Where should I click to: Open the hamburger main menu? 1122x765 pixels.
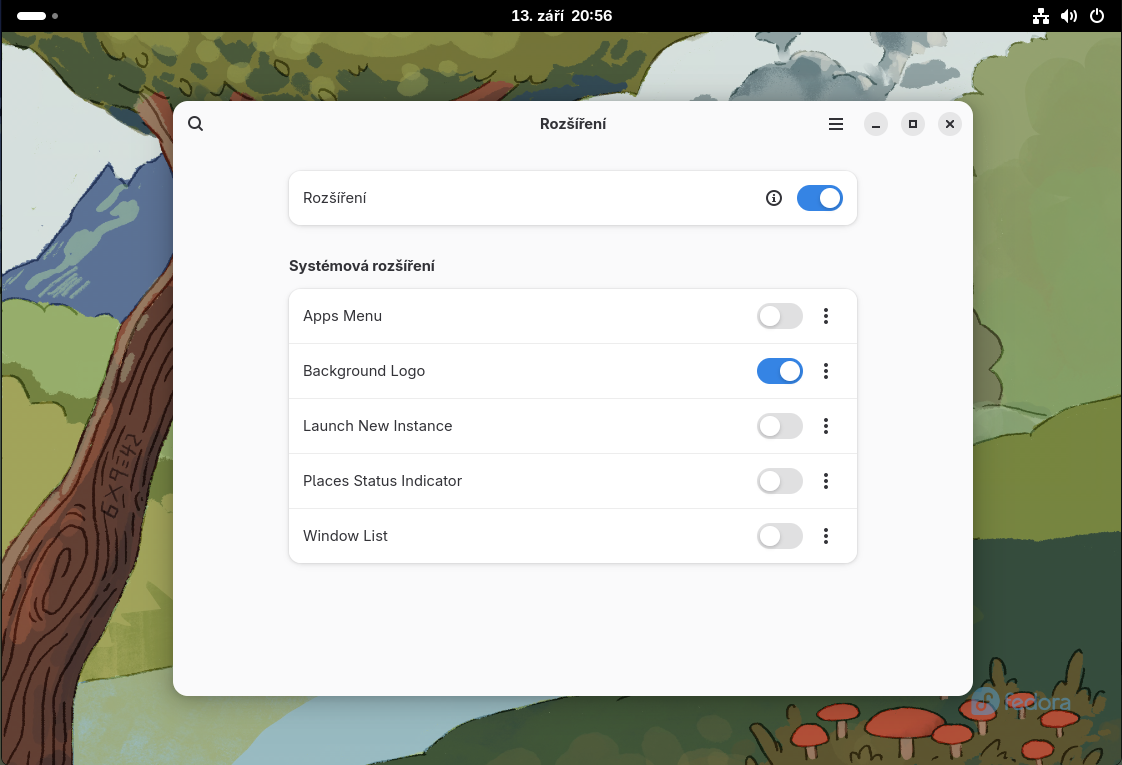tap(836, 124)
